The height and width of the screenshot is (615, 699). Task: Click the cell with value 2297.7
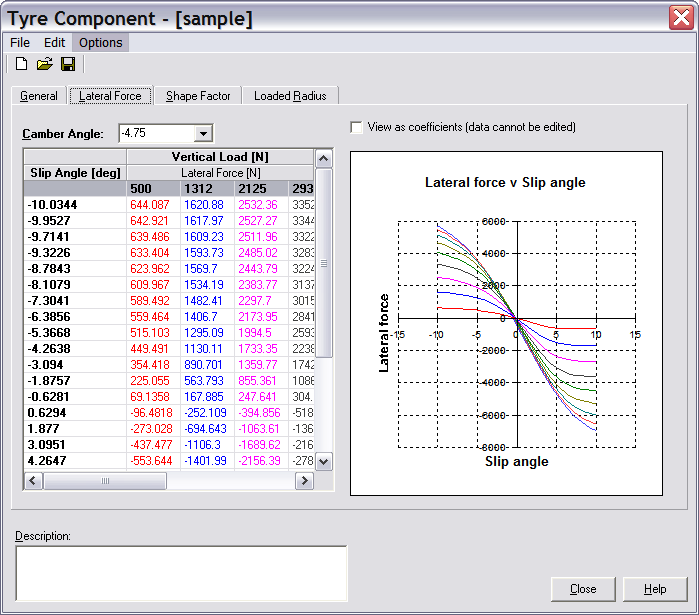pyautogui.click(x=261, y=301)
